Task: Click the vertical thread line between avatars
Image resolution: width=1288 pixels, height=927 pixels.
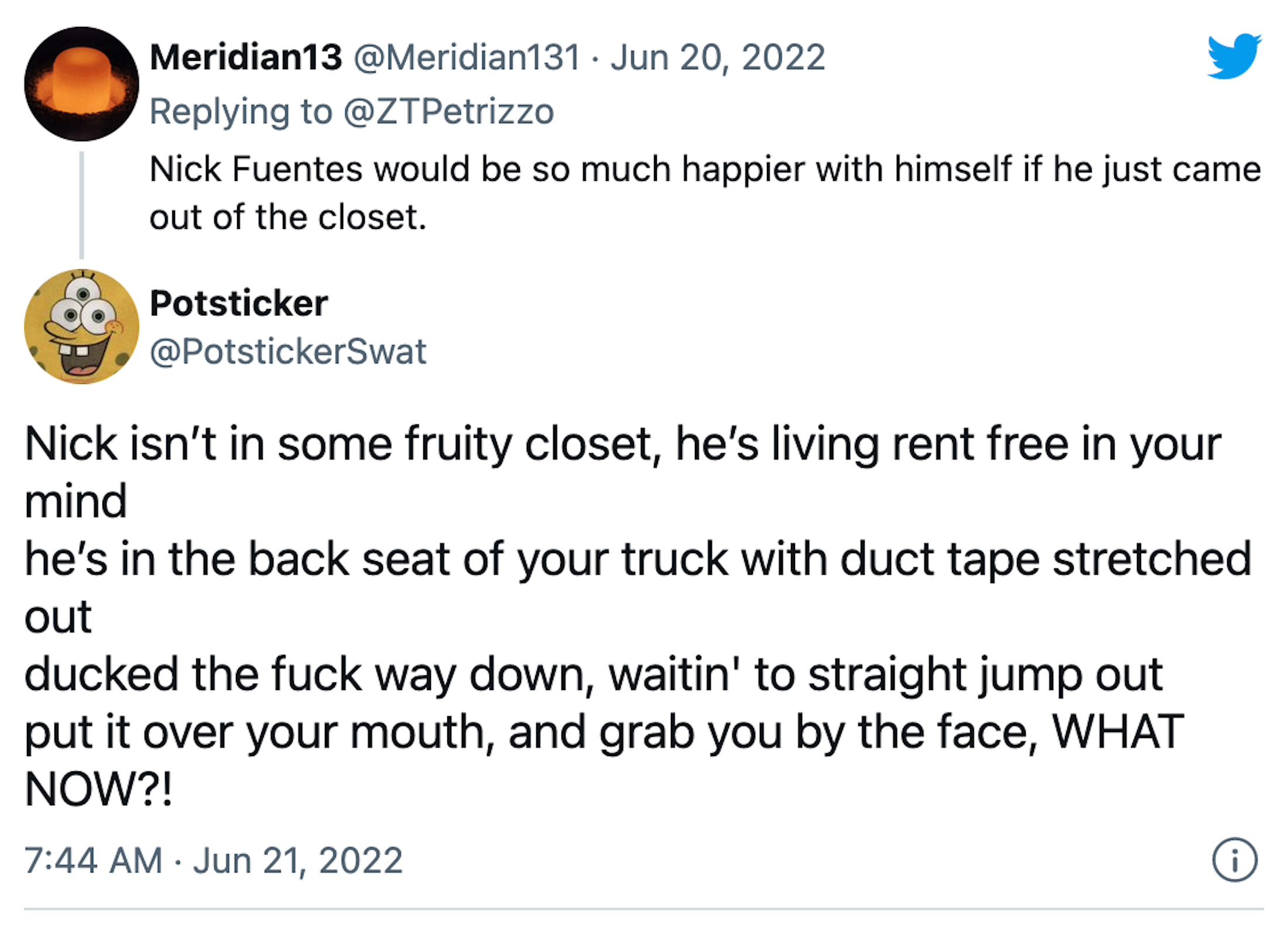Action: [81, 205]
